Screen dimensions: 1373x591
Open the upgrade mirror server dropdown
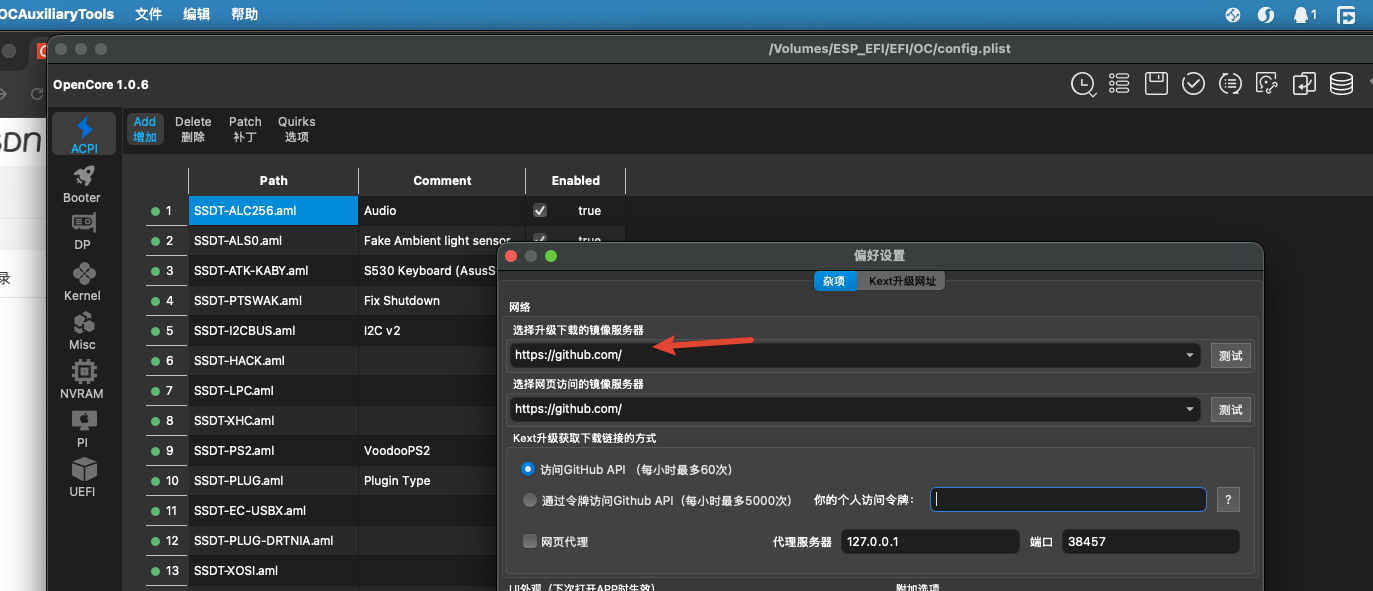[1189, 355]
